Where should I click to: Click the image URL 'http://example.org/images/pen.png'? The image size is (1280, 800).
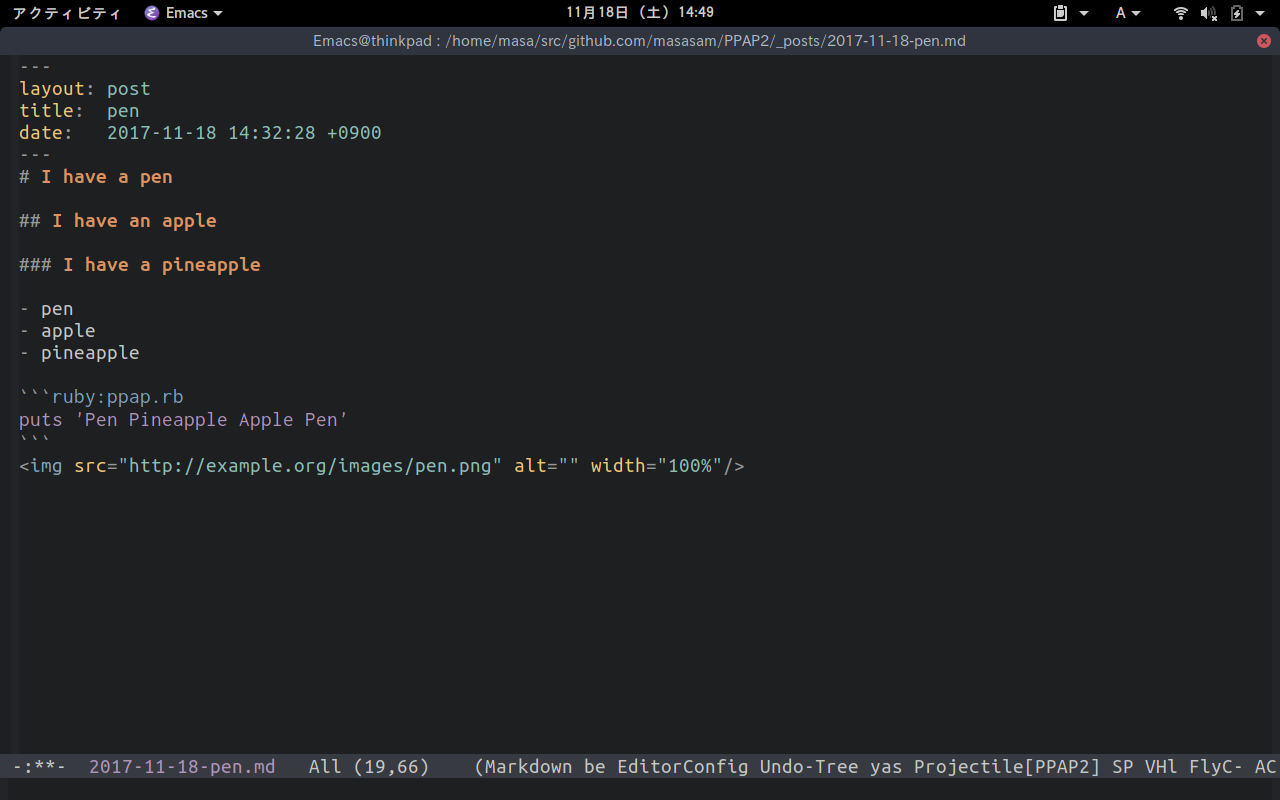(x=310, y=465)
